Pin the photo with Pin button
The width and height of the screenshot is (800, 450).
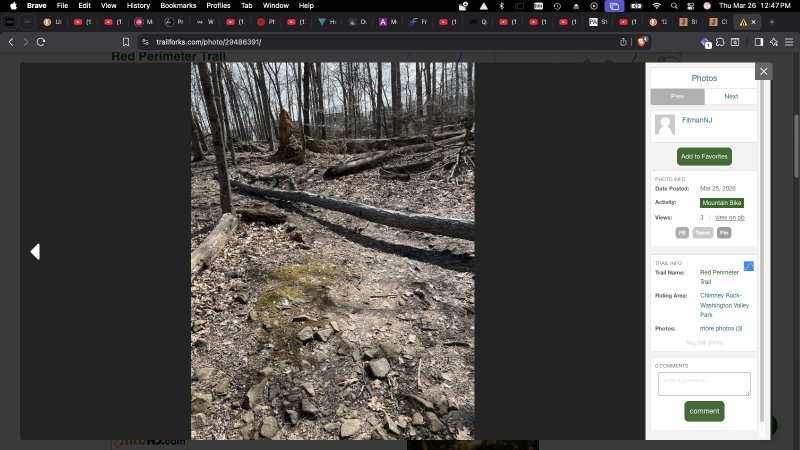(724, 233)
